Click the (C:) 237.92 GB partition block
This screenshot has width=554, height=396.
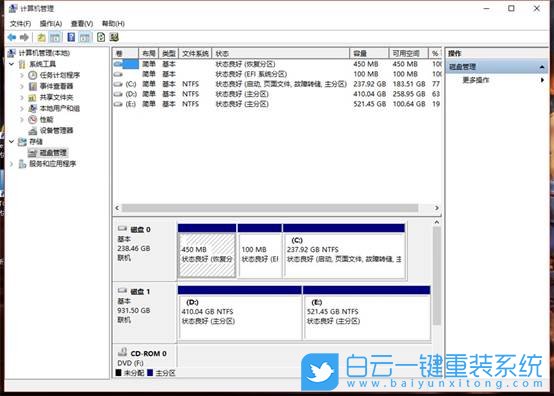click(344, 251)
